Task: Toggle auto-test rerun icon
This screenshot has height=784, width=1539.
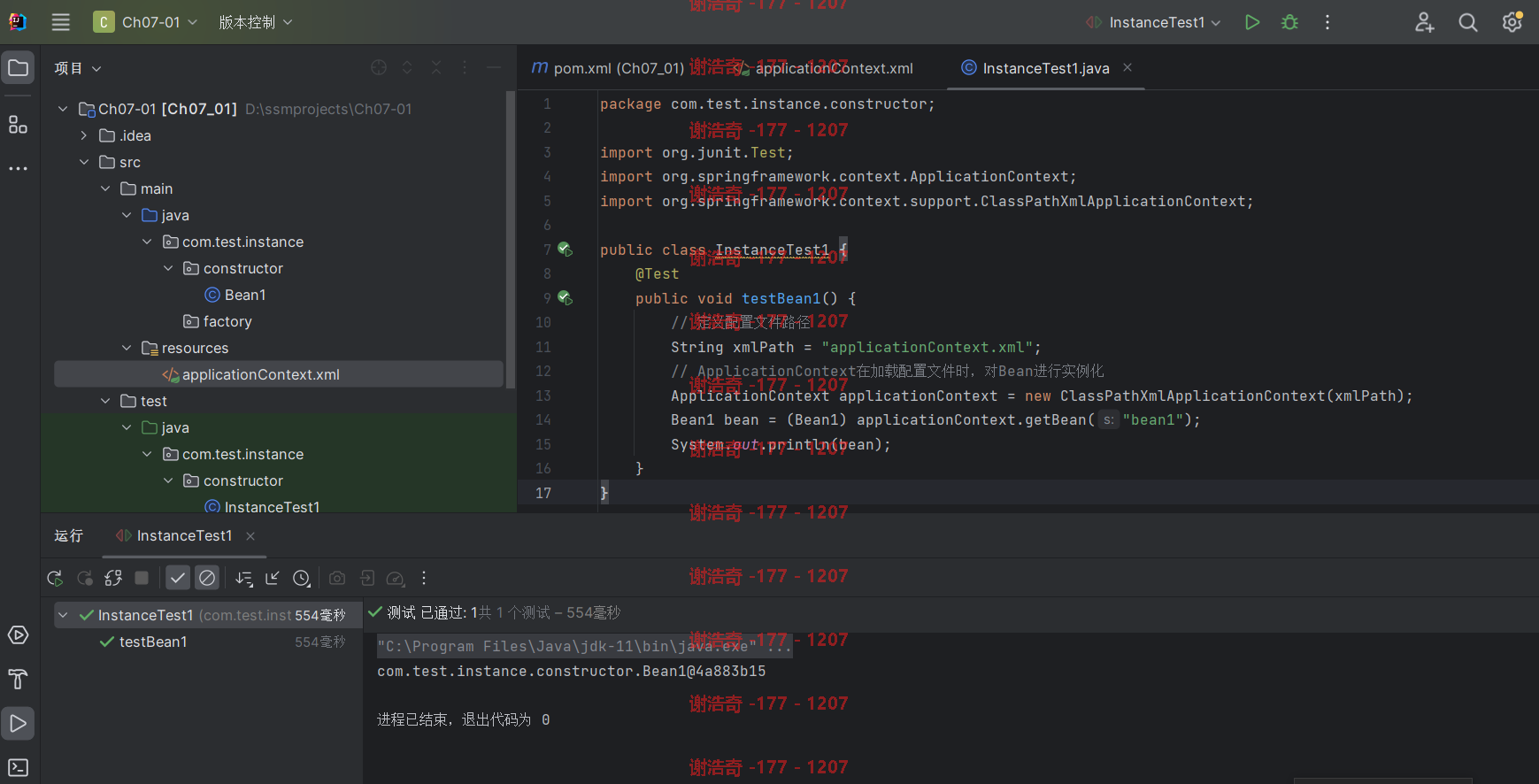Action: click(x=113, y=578)
